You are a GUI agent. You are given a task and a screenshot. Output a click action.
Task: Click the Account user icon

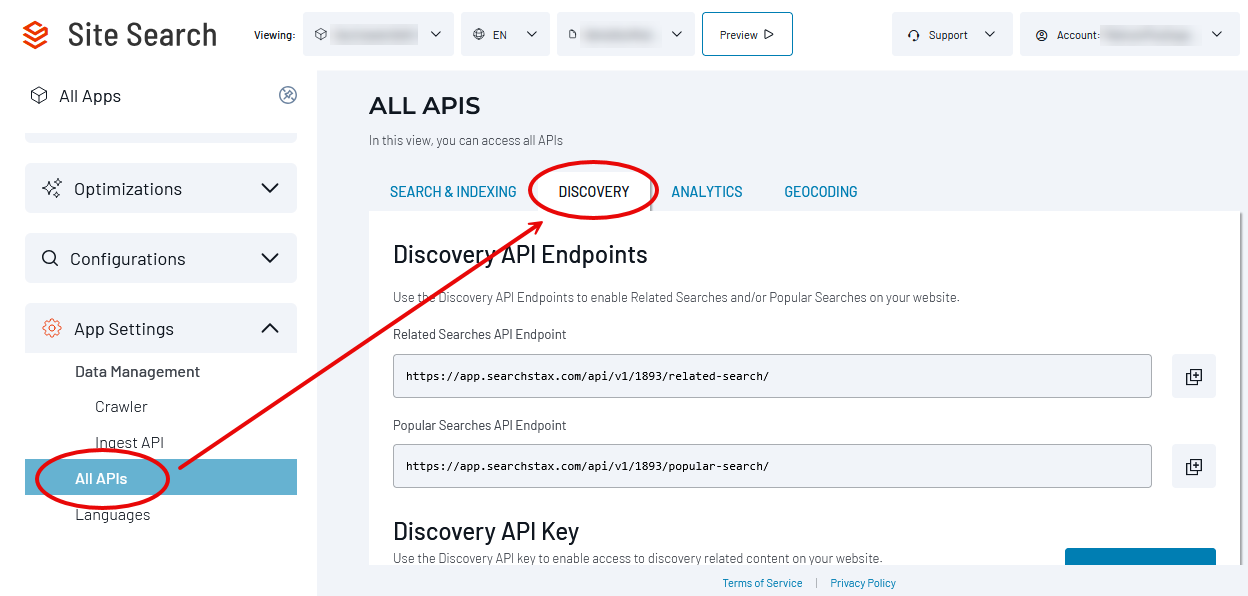[1042, 35]
